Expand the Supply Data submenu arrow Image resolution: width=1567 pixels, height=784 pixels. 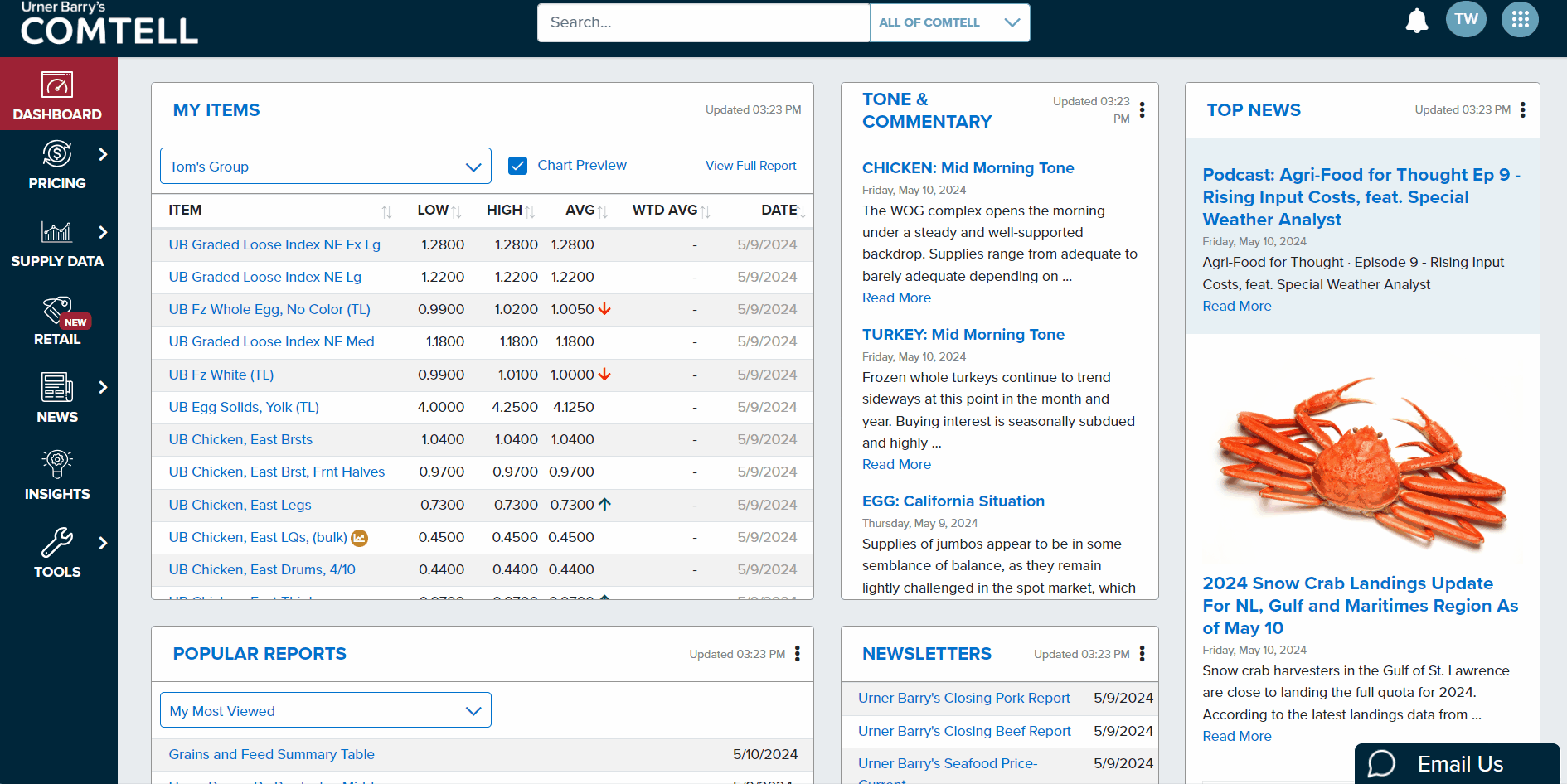[103, 232]
